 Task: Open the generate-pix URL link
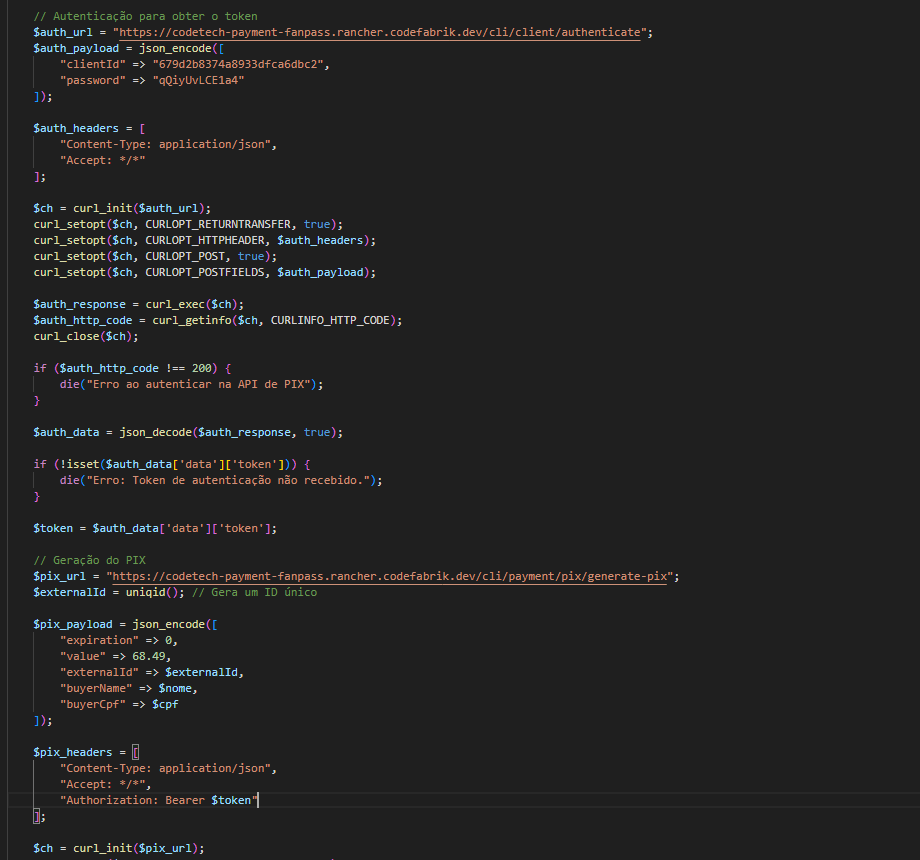390,576
